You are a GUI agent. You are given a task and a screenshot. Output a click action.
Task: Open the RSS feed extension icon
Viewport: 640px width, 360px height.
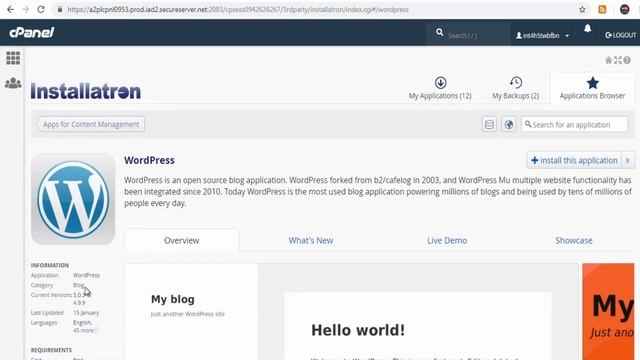pos(602,9)
